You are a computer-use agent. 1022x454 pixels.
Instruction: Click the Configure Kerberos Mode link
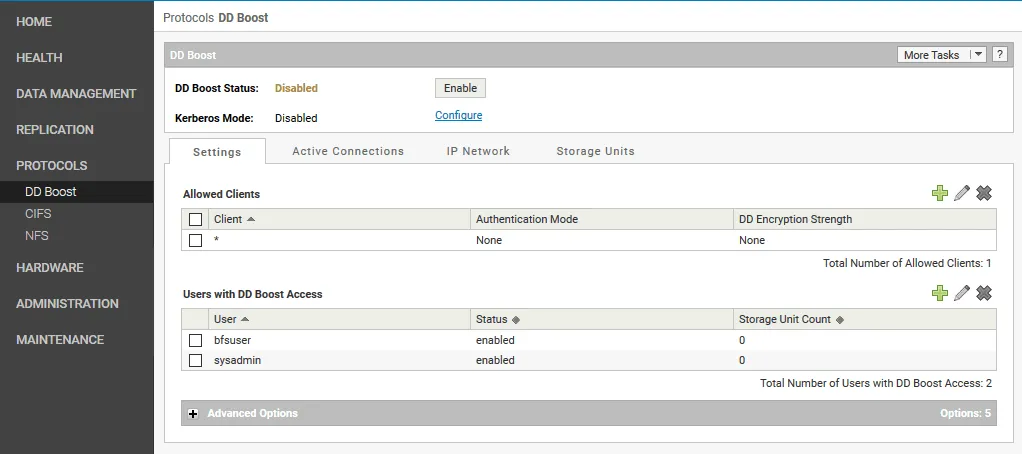click(458, 116)
